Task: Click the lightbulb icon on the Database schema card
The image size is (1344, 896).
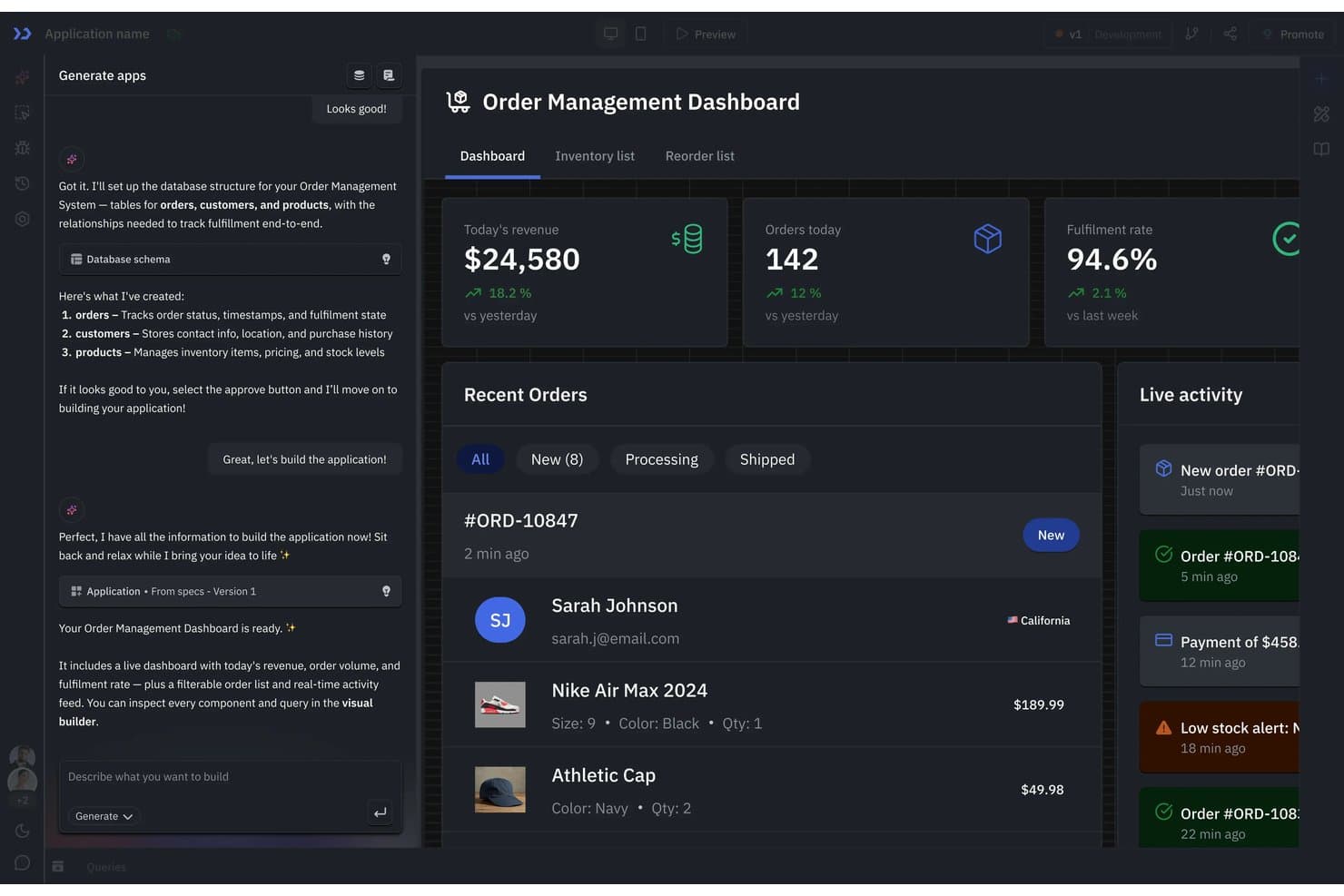Action: pos(386,259)
